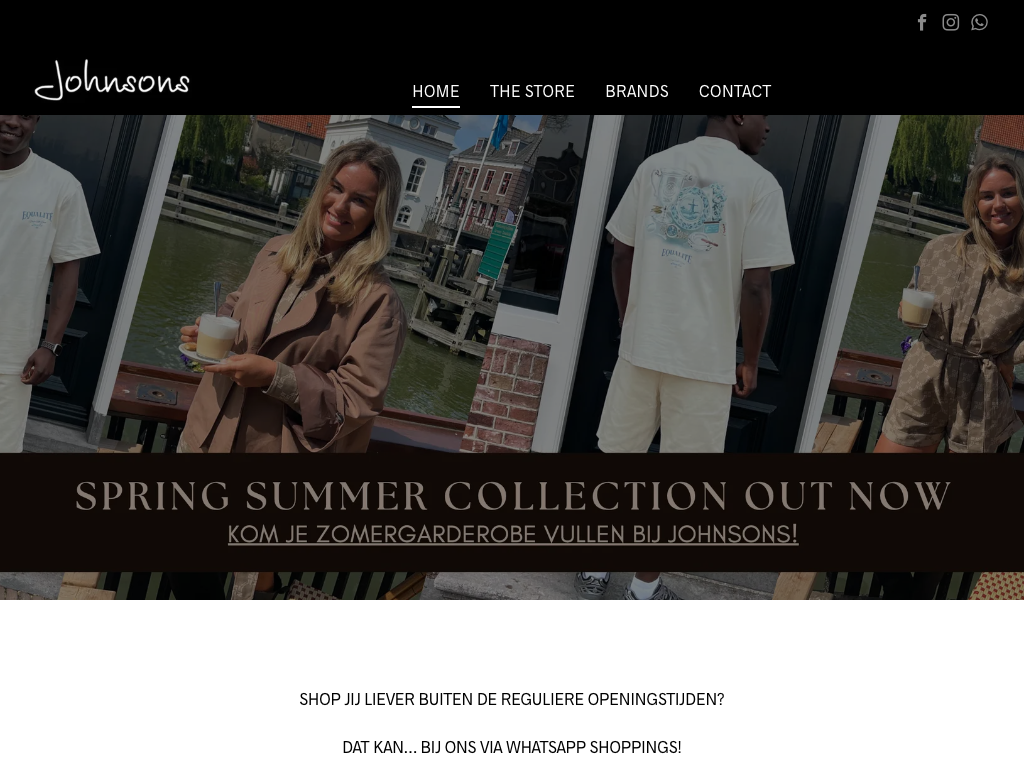This screenshot has width=1024, height=768.
Task: Open the Instagram profile icon
Action: [x=950, y=22]
